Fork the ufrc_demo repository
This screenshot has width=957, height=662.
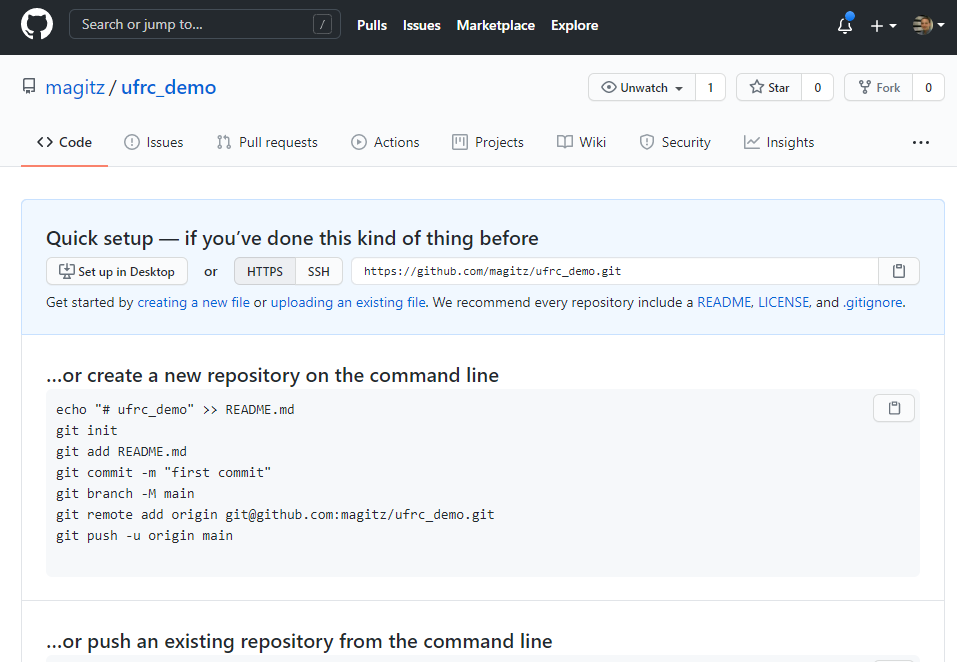(879, 87)
